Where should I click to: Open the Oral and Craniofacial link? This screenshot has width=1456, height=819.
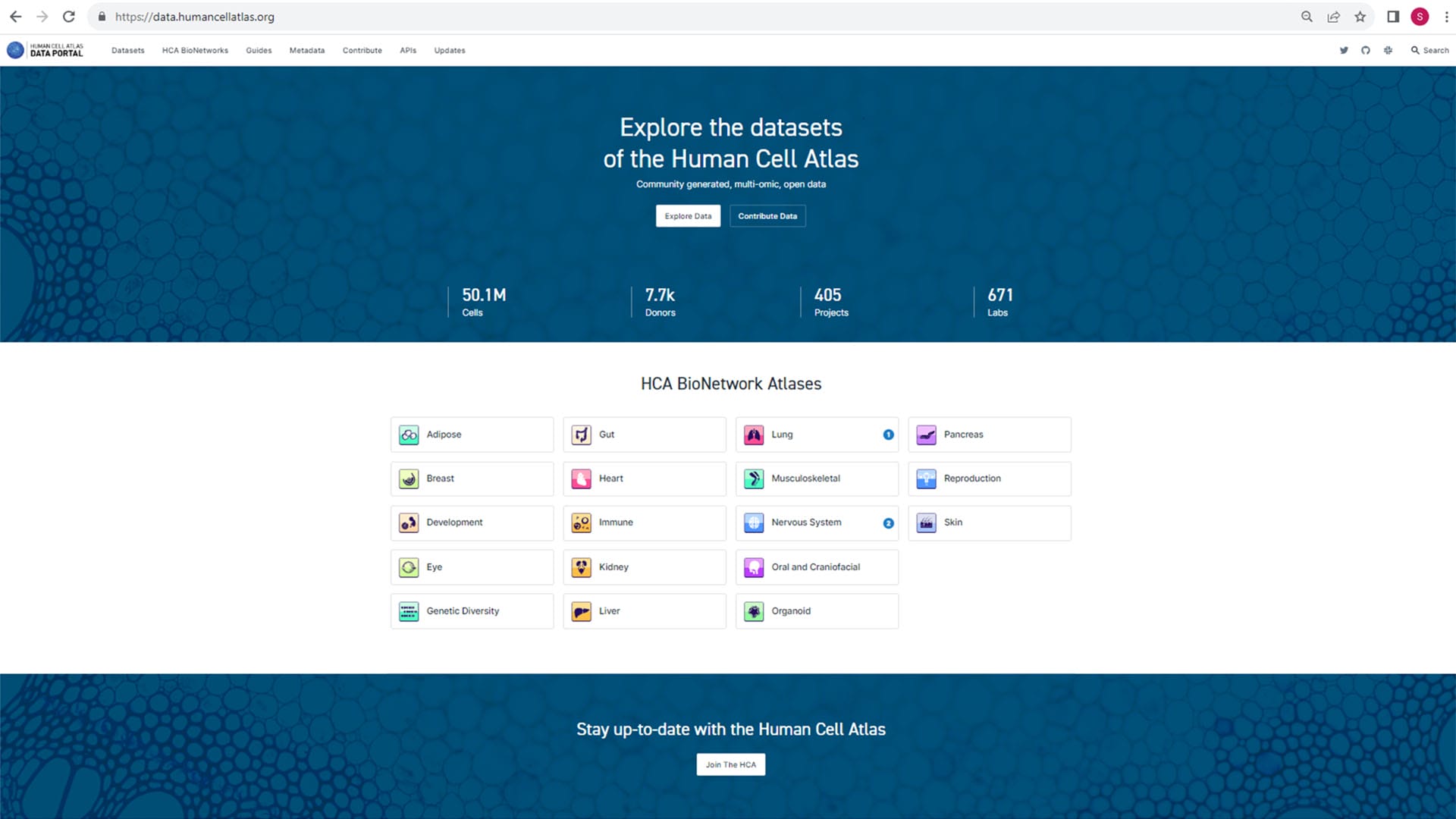817,567
